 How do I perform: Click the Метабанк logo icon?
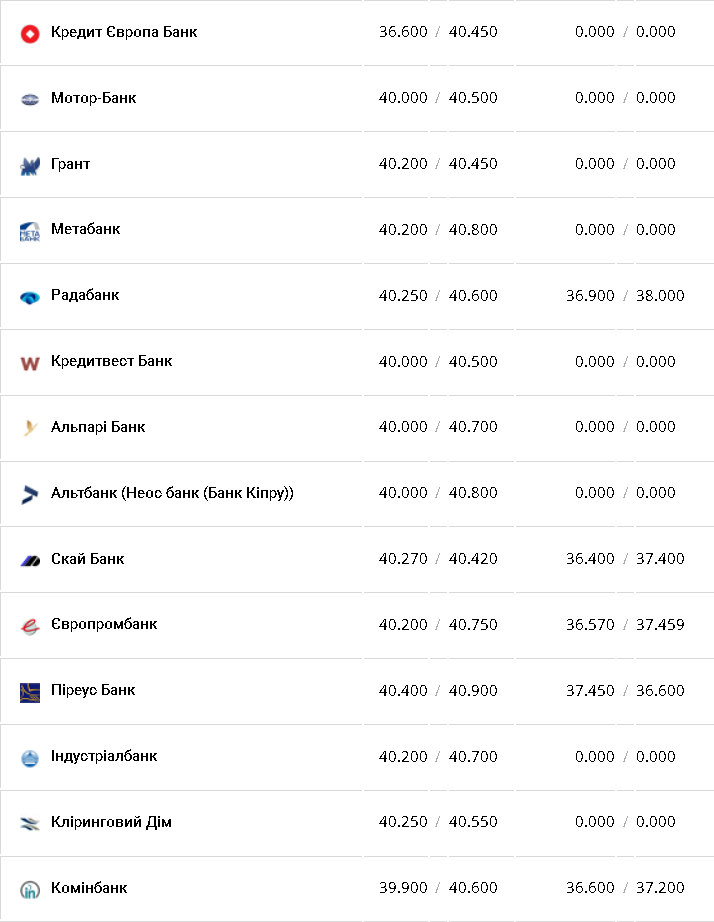pyautogui.click(x=30, y=231)
